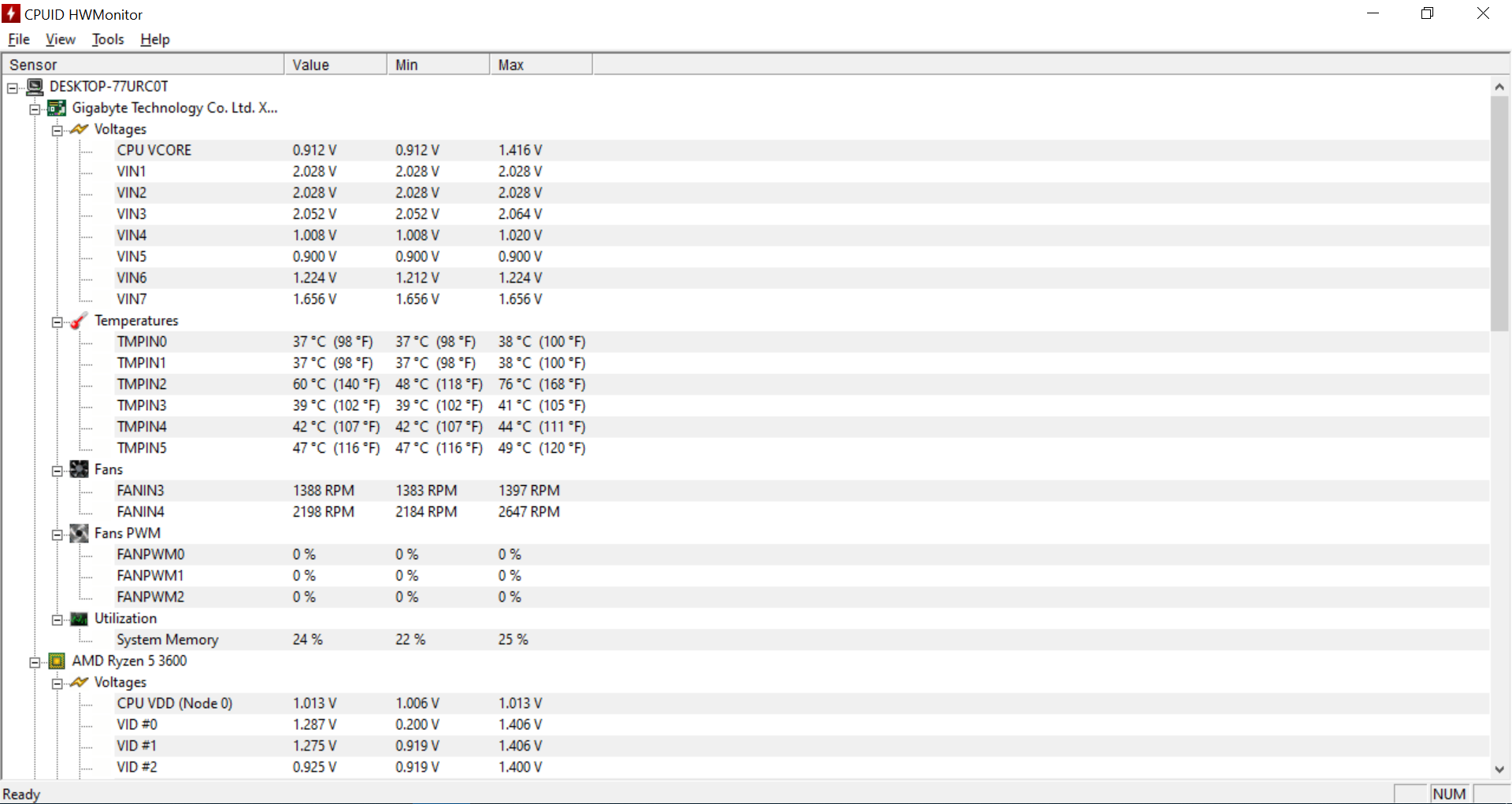Click the scroll down arrow of the scrollbar
Screen dimensions: 1512x804
1499,769
